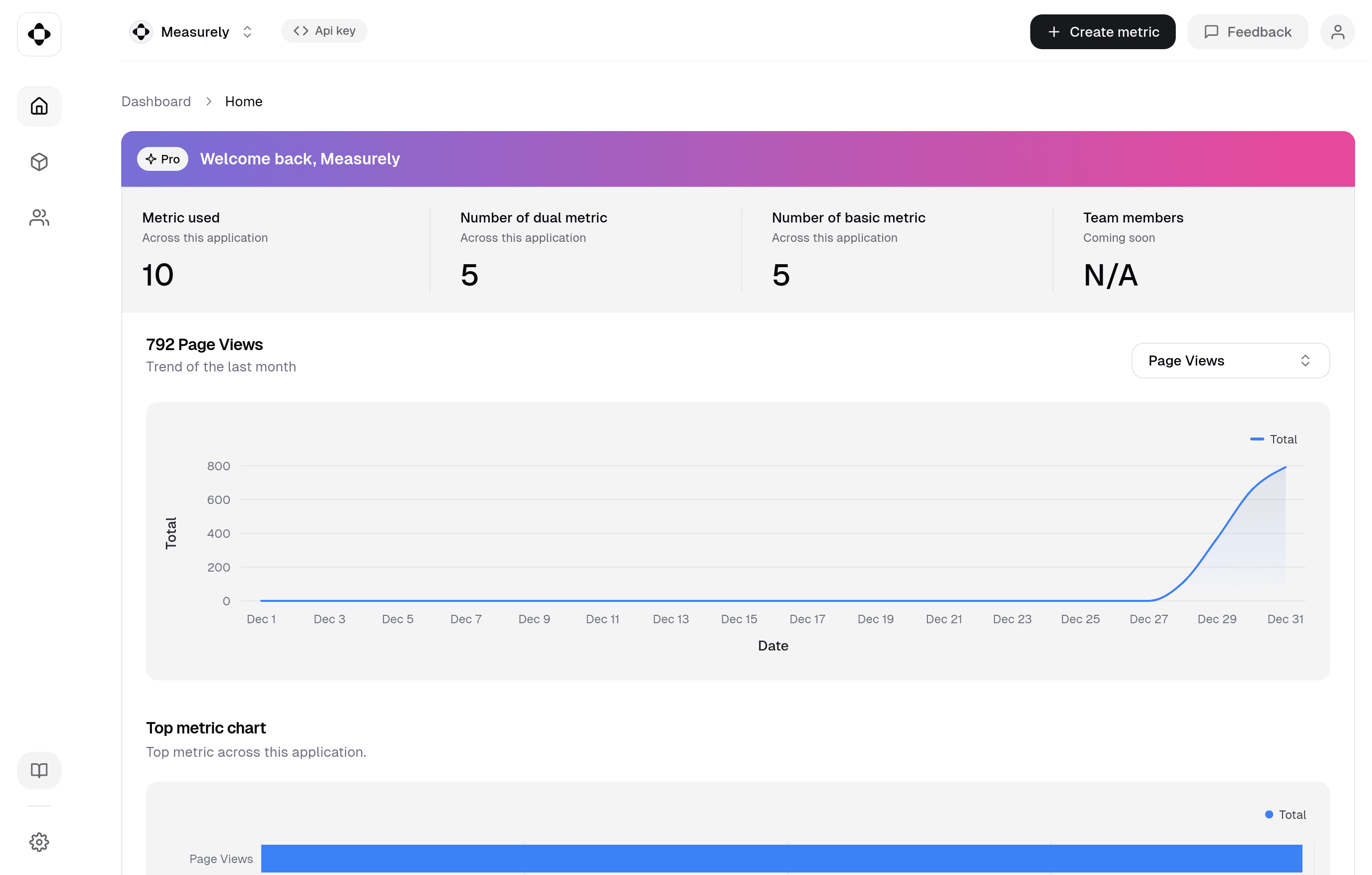Click the Pro plan badge

(162, 159)
